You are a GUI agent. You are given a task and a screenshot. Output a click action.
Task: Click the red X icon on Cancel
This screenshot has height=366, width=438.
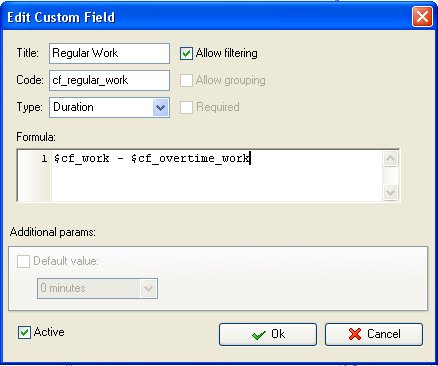(x=355, y=334)
